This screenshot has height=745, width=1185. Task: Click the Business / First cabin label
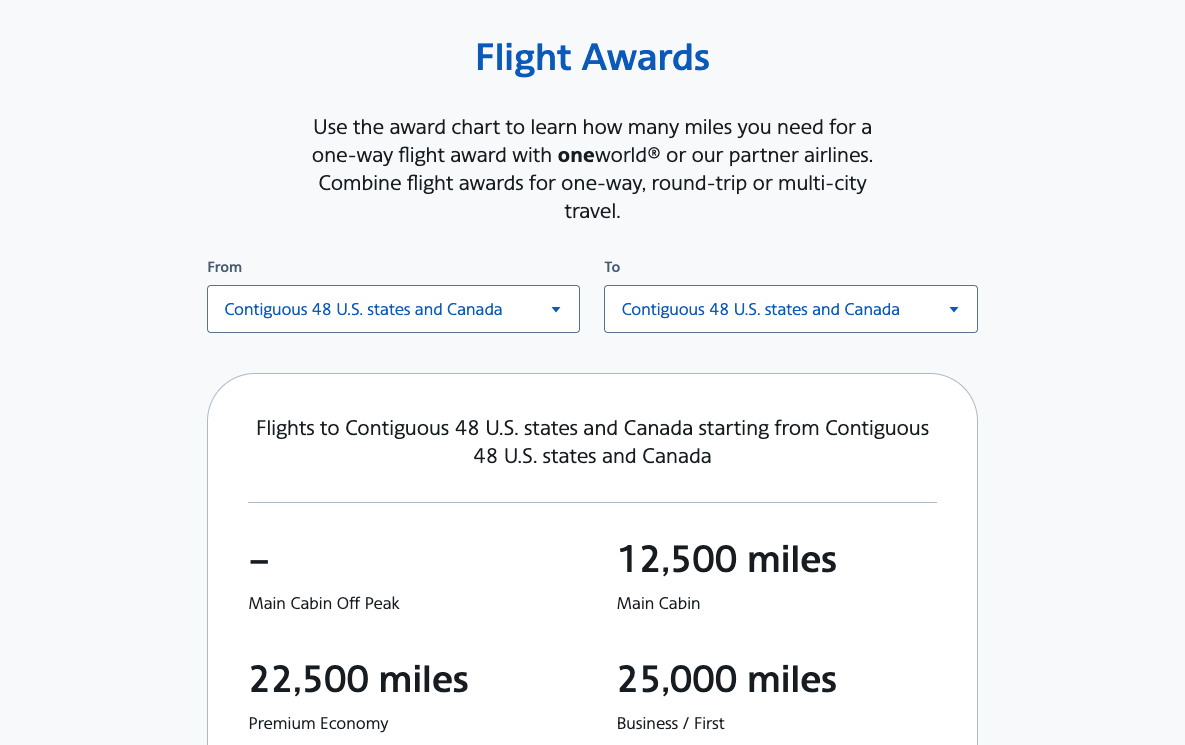[x=670, y=723]
